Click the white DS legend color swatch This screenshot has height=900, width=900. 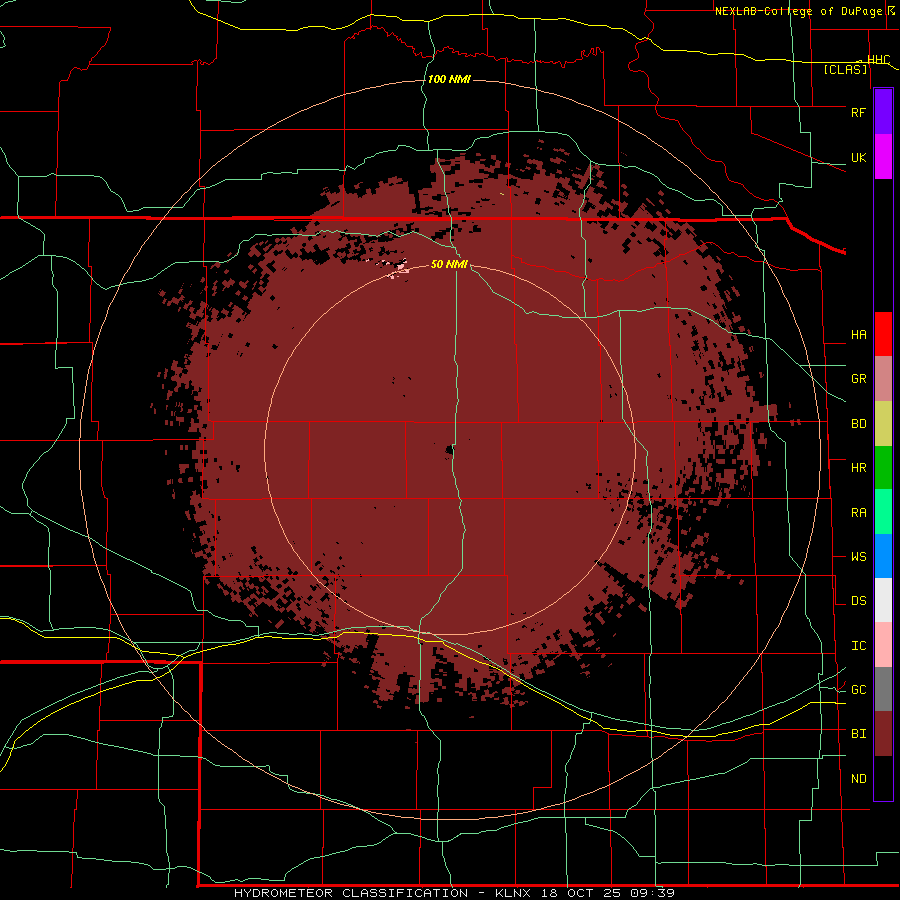(x=883, y=600)
